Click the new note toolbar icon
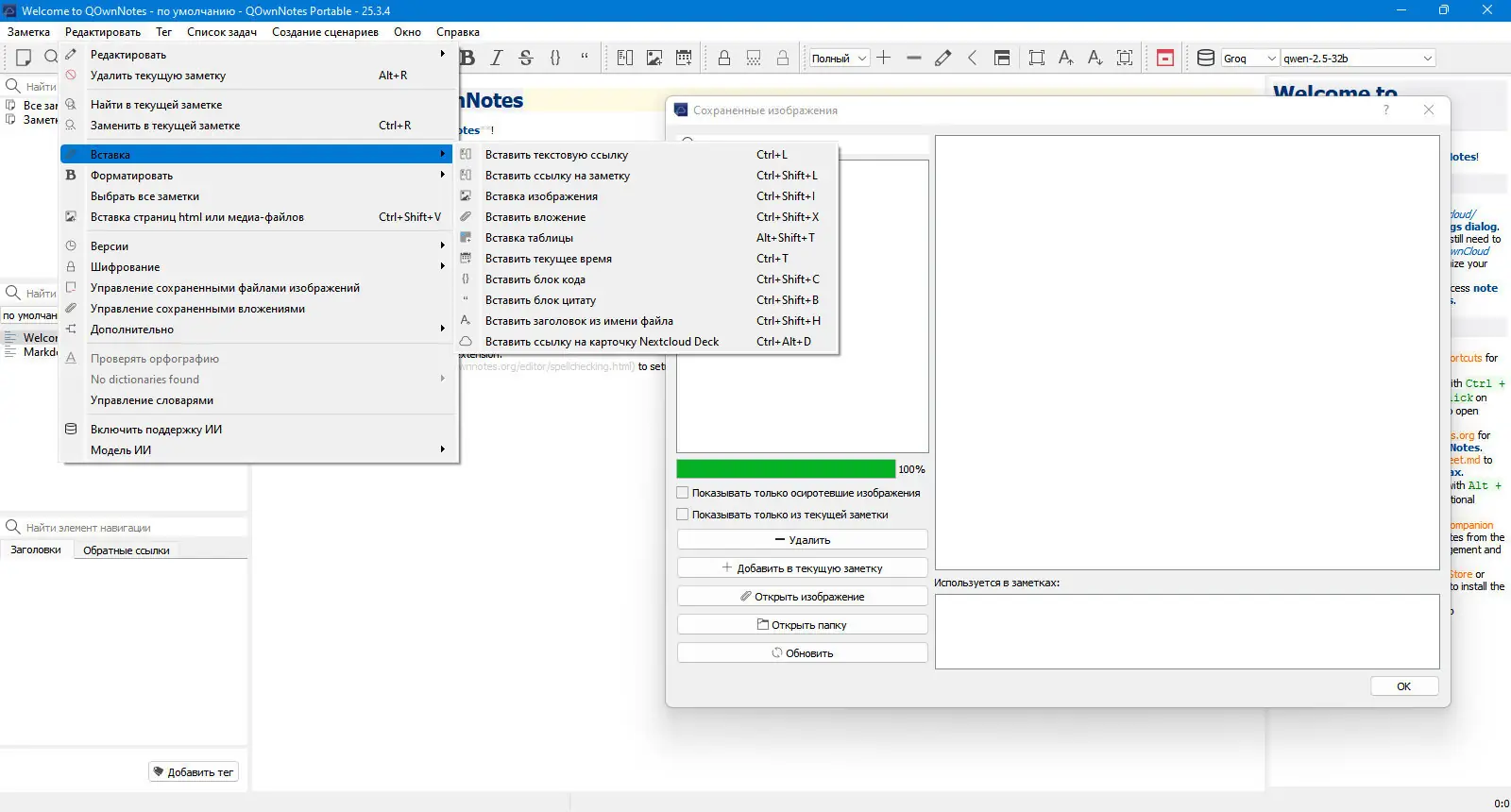Viewport: 1511px width, 812px height. click(24, 58)
